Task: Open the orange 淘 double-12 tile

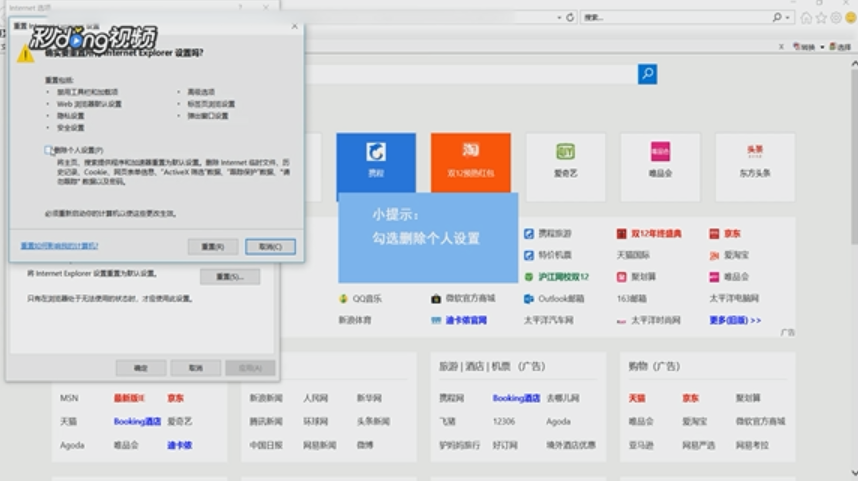Action: click(x=471, y=163)
